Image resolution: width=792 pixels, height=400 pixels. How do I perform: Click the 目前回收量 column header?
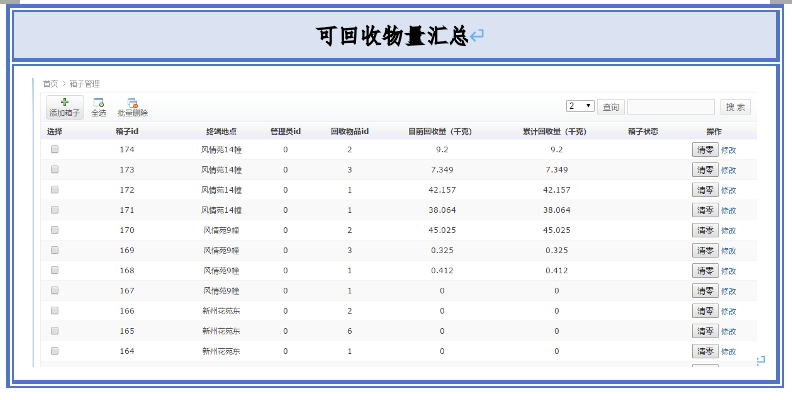440,131
